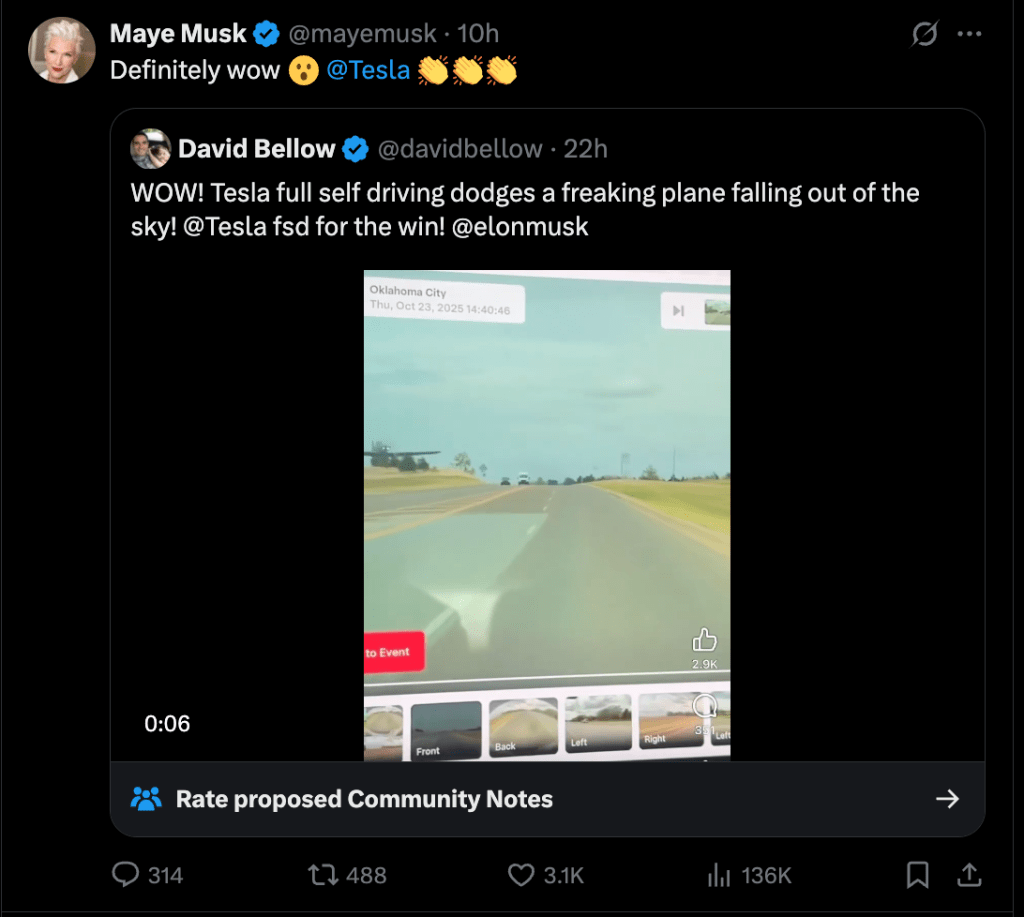Select the Front camera thumbnail
The image size is (1024, 917).
click(x=445, y=727)
